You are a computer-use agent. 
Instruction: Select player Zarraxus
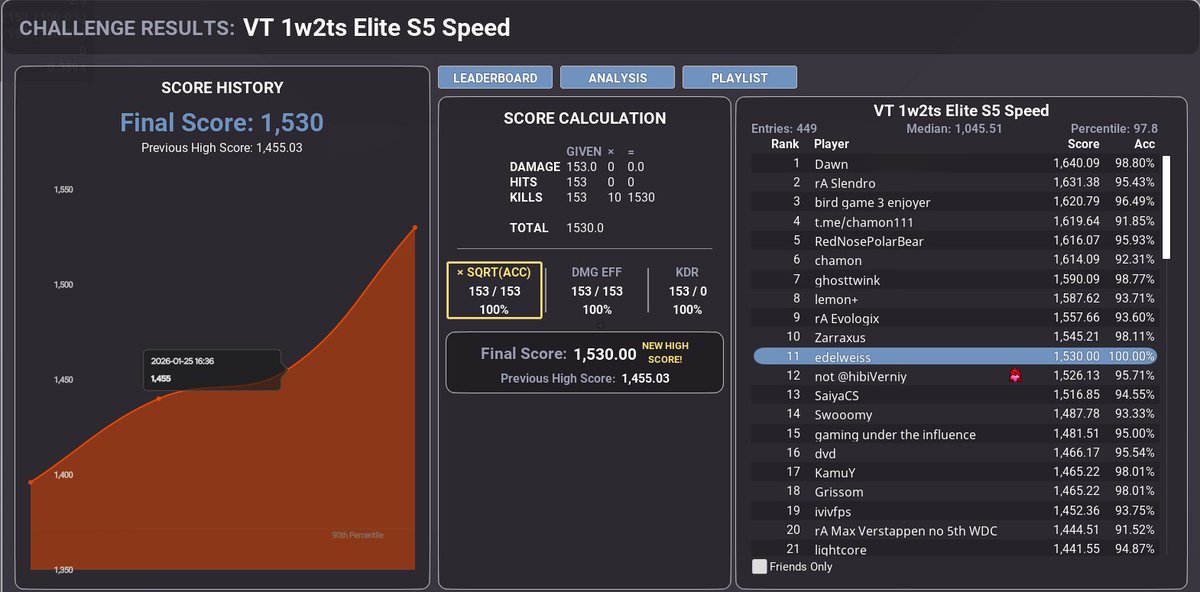point(955,337)
